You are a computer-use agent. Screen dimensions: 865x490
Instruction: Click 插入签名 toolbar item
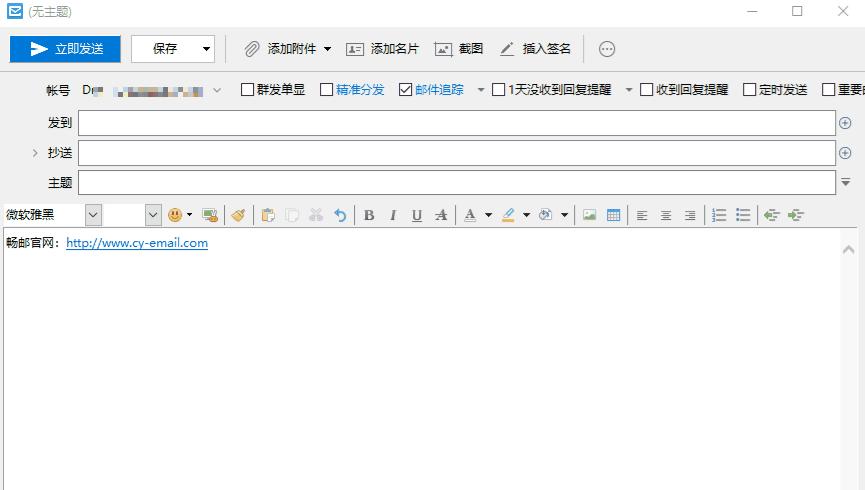coord(535,49)
